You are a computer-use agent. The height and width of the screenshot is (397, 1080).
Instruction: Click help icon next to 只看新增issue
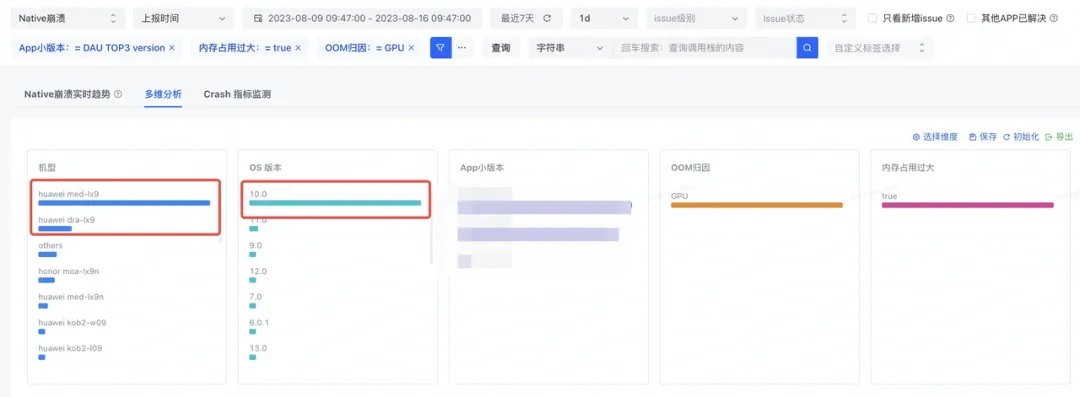[x=951, y=18]
